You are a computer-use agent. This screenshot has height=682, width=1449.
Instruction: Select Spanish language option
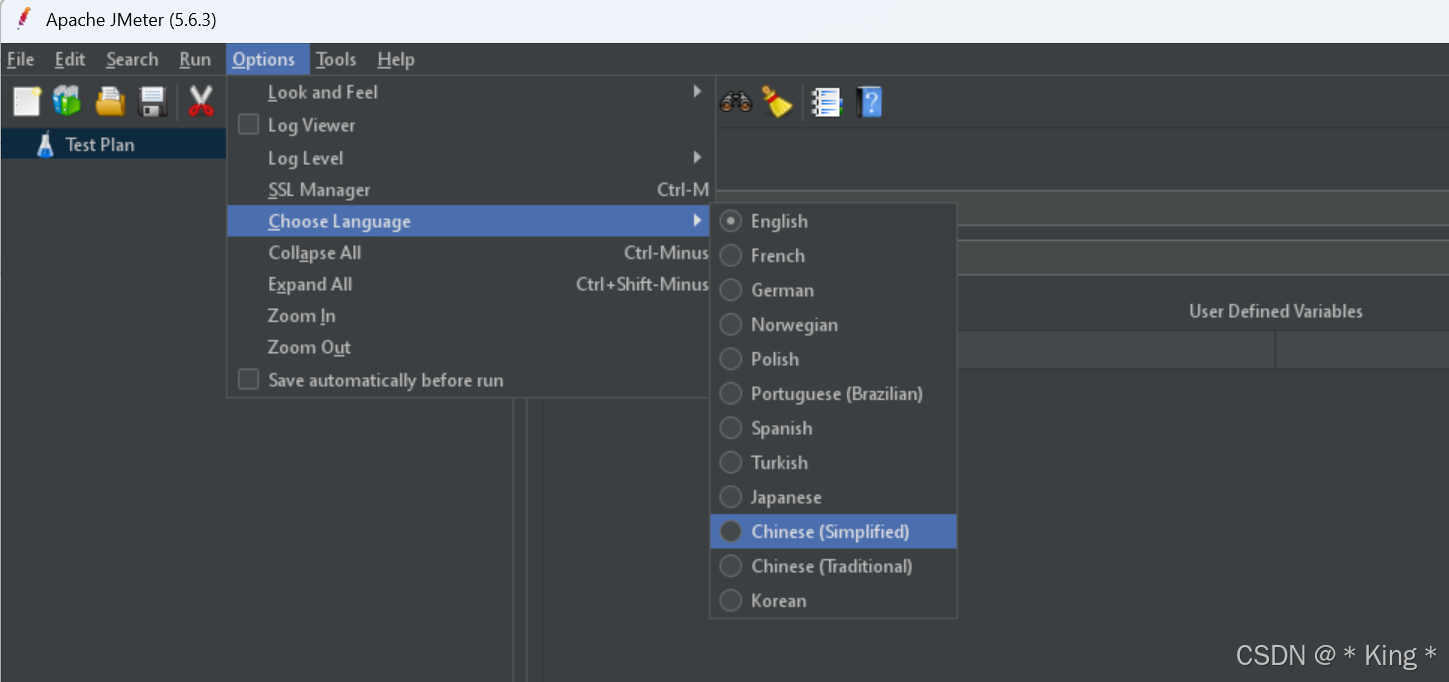[833, 428]
